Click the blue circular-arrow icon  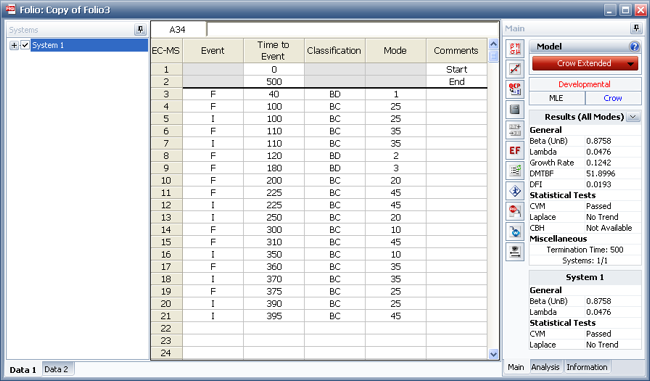pyautogui.click(x=515, y=231)
